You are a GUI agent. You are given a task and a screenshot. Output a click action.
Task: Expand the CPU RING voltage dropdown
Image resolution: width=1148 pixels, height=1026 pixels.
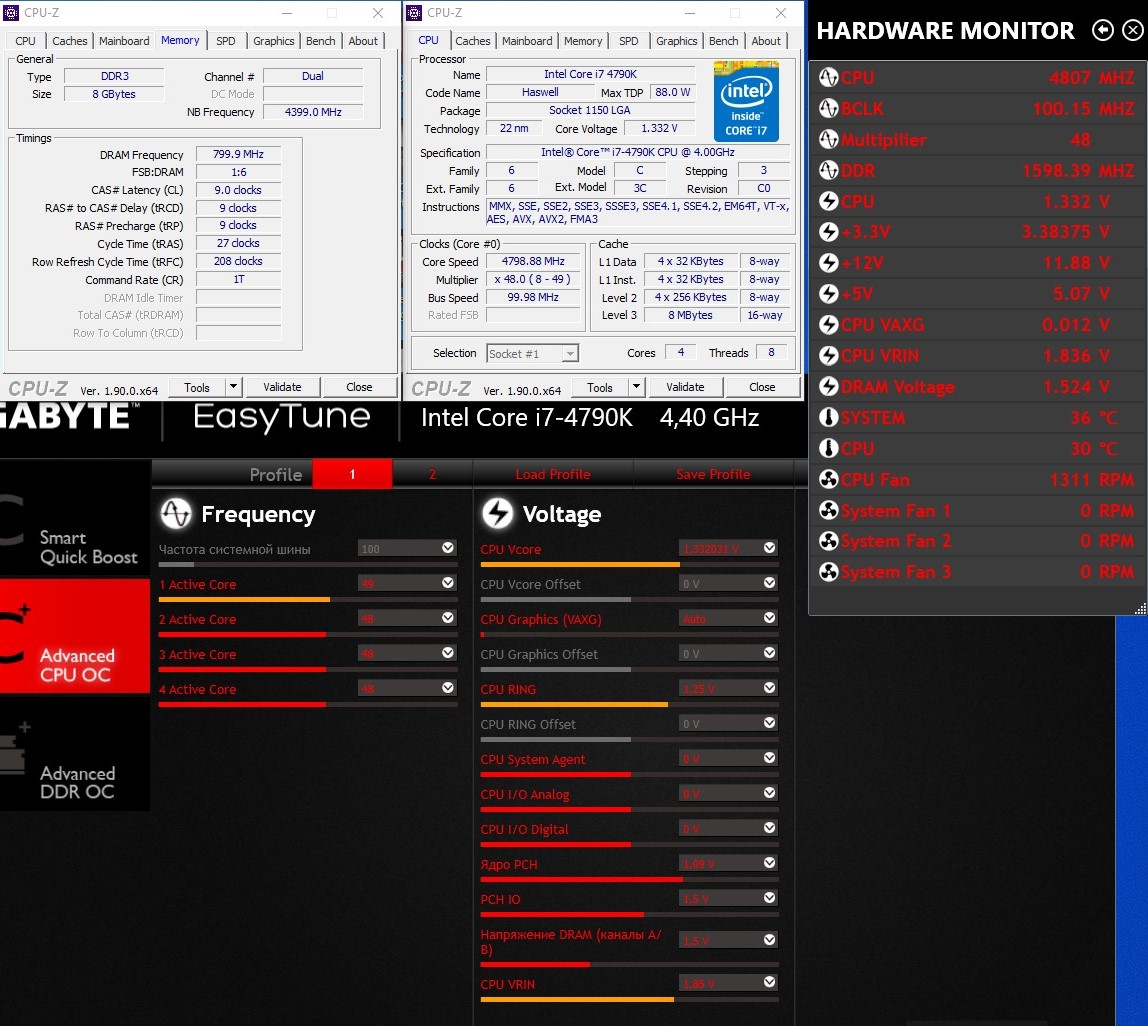pos(769,688)
